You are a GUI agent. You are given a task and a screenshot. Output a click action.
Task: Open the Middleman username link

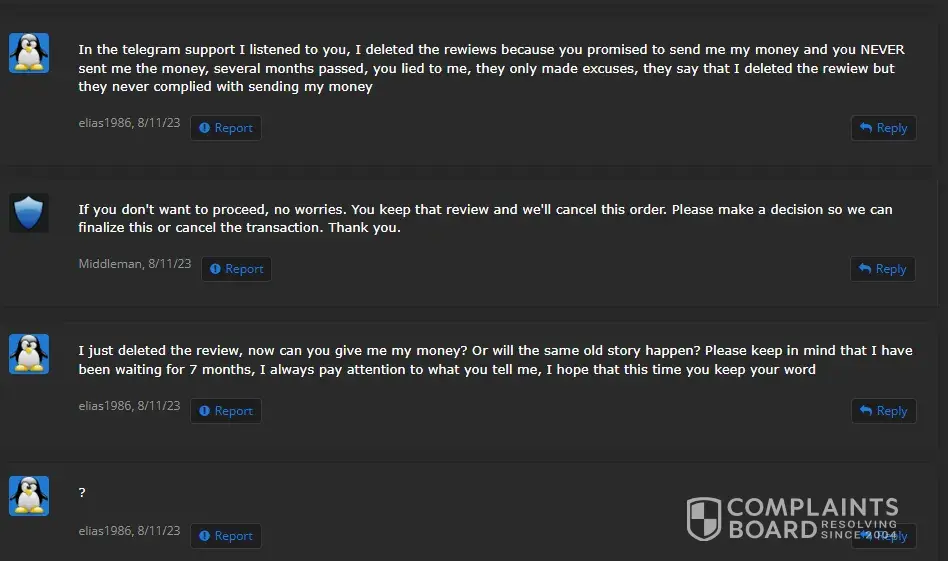[x=110, y=264]
